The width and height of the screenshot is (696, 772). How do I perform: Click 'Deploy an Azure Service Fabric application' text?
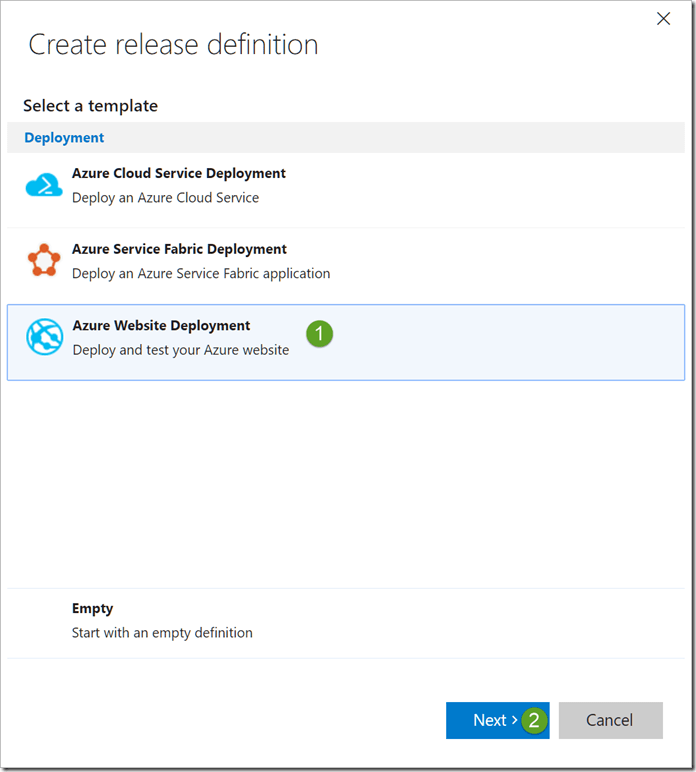tap(200, 273)
